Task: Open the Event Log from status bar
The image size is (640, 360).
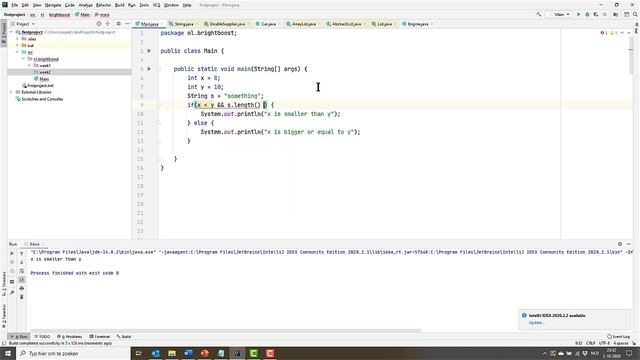Action: tap(618, 337)
